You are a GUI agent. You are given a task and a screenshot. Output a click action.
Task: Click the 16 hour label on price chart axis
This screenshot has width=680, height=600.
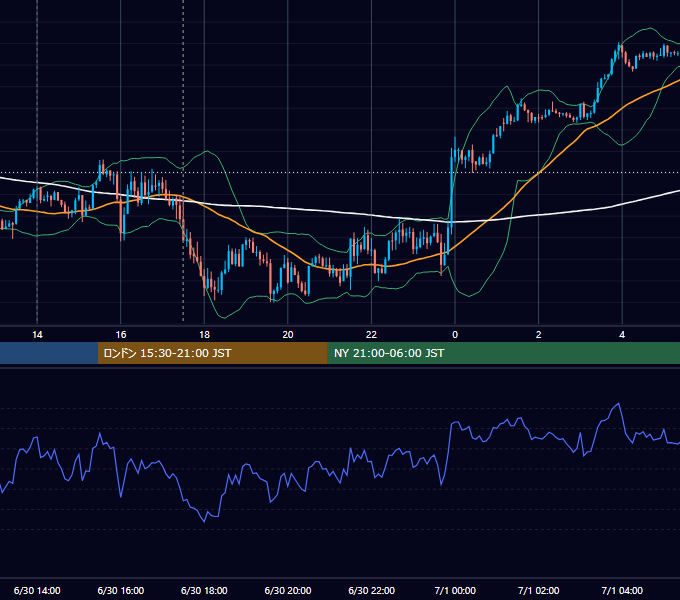(x=121, y=335)
